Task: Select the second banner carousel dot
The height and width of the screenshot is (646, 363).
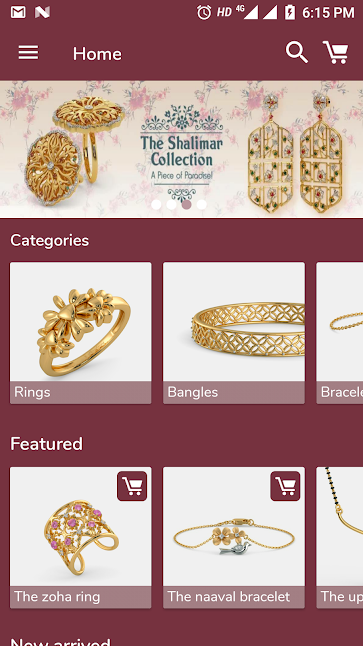Action: [x=171, y=204]
